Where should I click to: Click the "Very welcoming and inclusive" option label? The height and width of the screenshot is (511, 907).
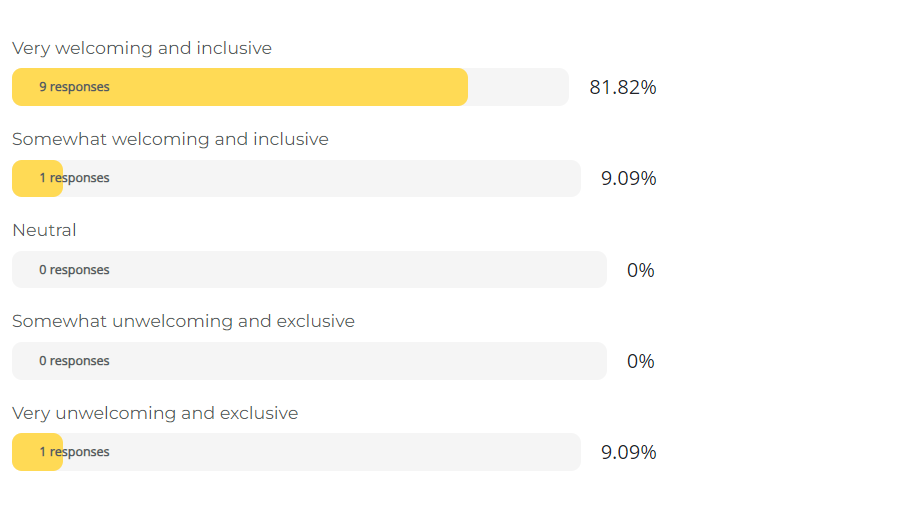pos(141,48)
